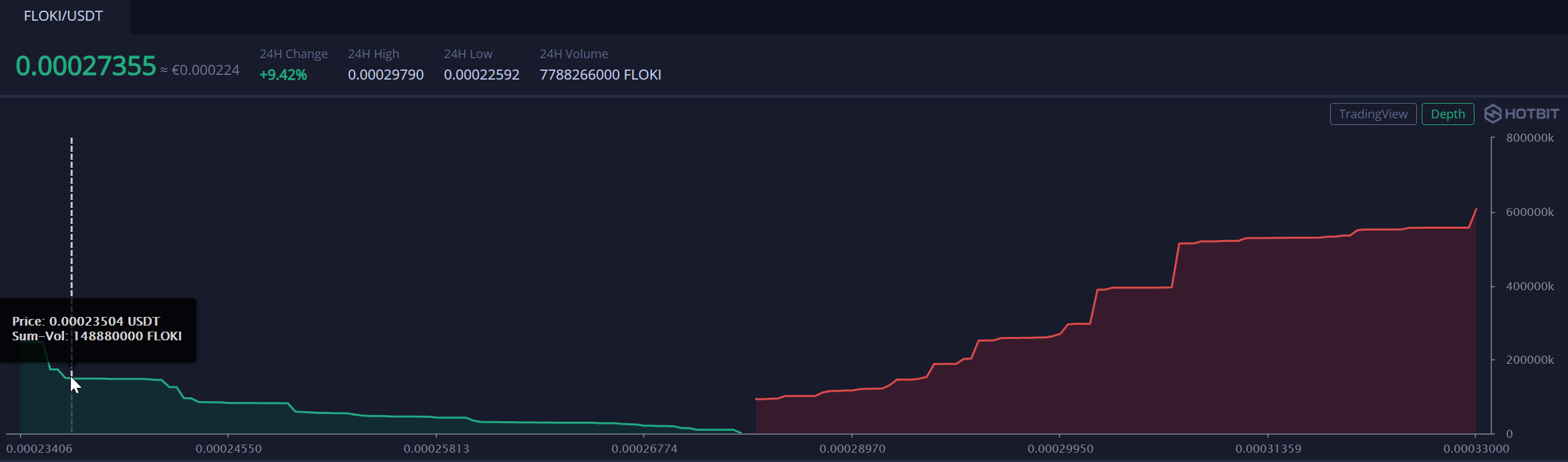
Task: Click the euro equivalent price €0.000224
Action: pyautogui.click(x=205, y=70)
